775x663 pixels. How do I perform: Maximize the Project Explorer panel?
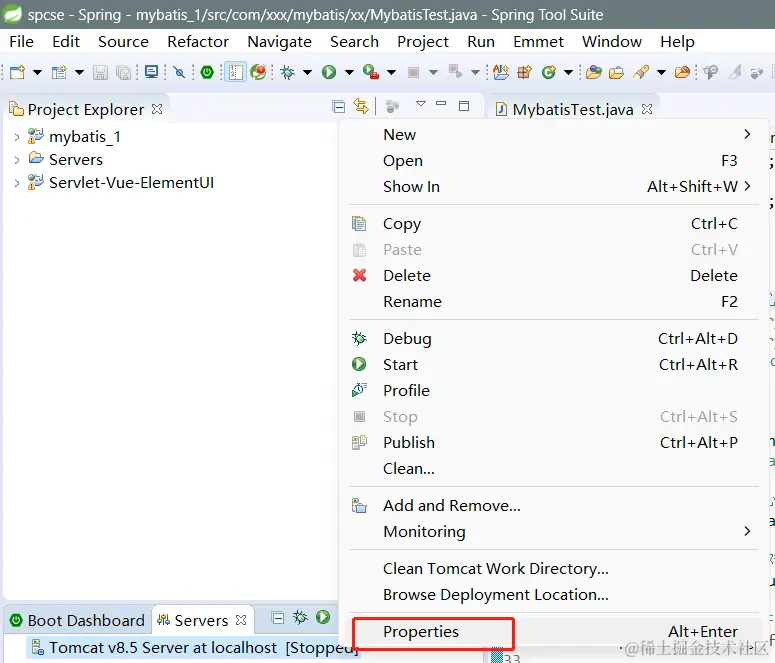tap(464, 106)
